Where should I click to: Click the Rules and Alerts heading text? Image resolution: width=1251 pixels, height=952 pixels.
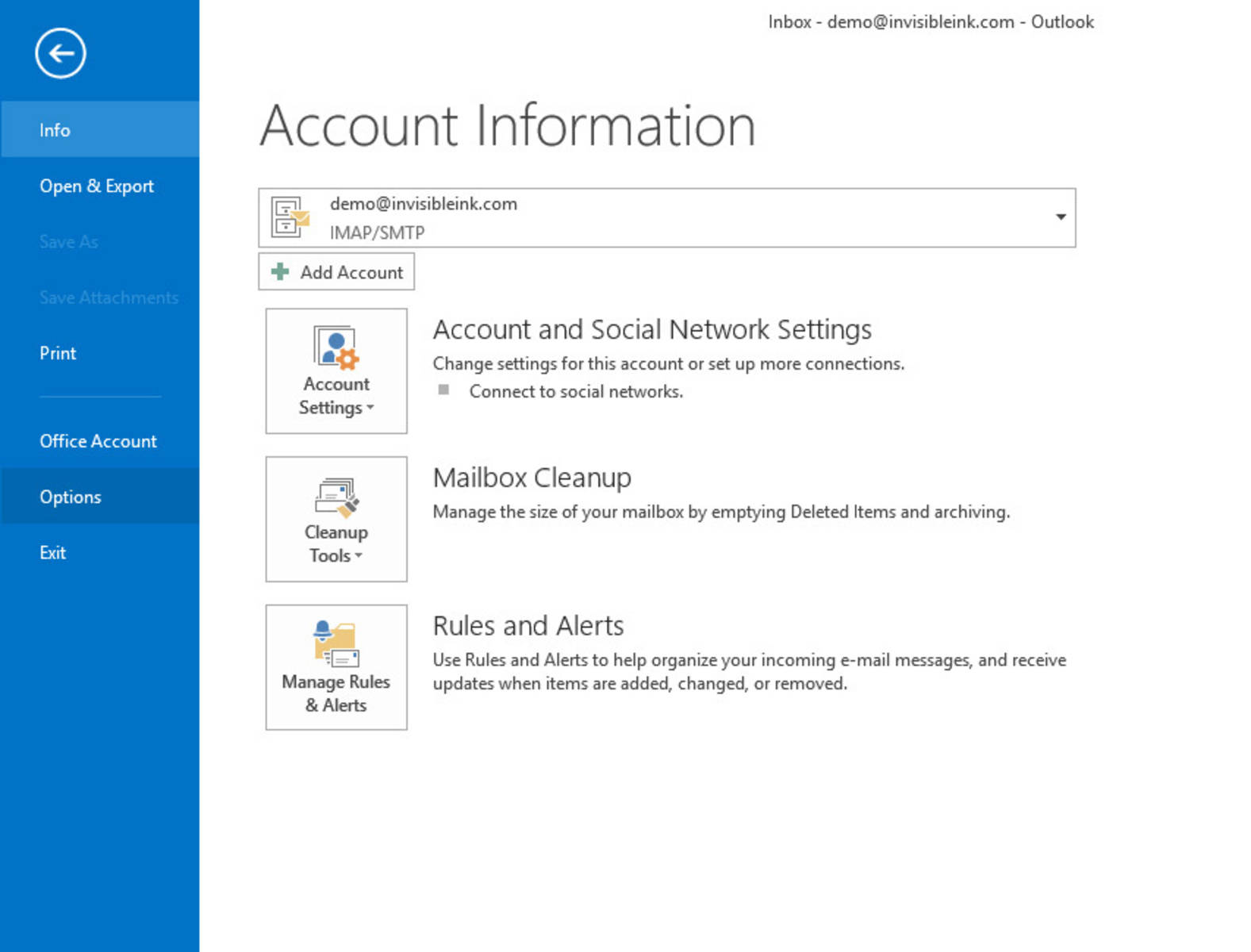(528, 626)
